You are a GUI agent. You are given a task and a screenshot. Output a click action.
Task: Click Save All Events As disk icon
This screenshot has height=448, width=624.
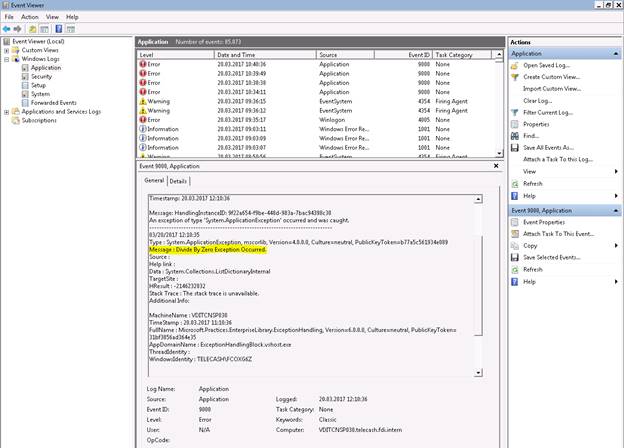[x=515, y=148]
